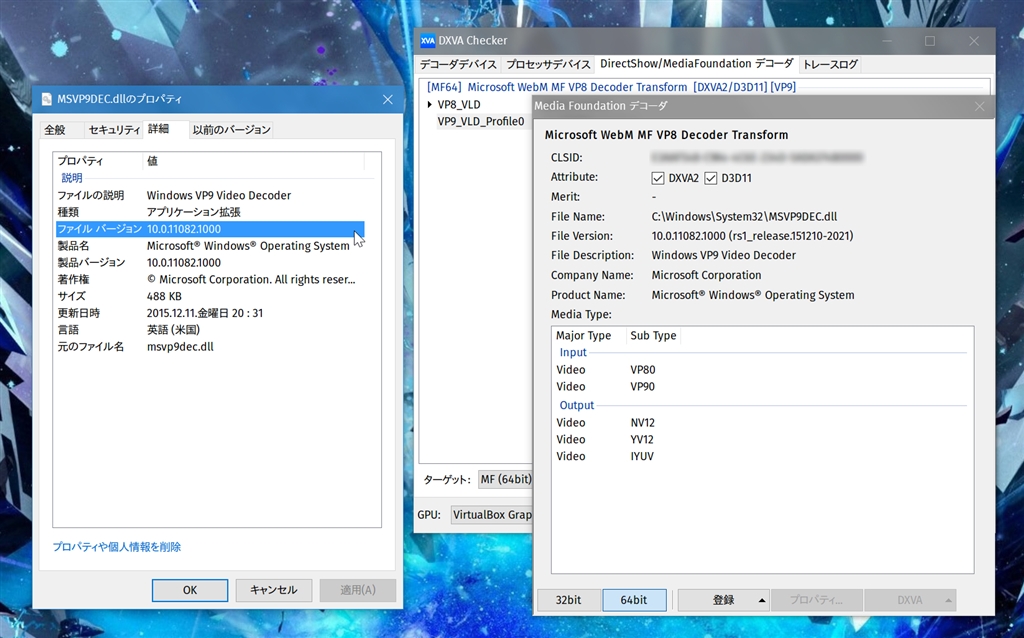1024x638 pixels.
Task: Open the ターゲット MF (64bit) dropdown
Action: click(x=505, y=479)
